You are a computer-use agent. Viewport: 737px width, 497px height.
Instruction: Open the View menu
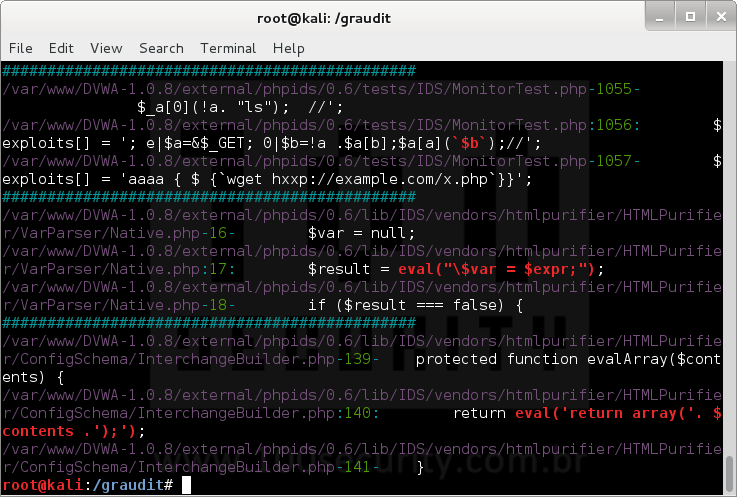[106, 48]
